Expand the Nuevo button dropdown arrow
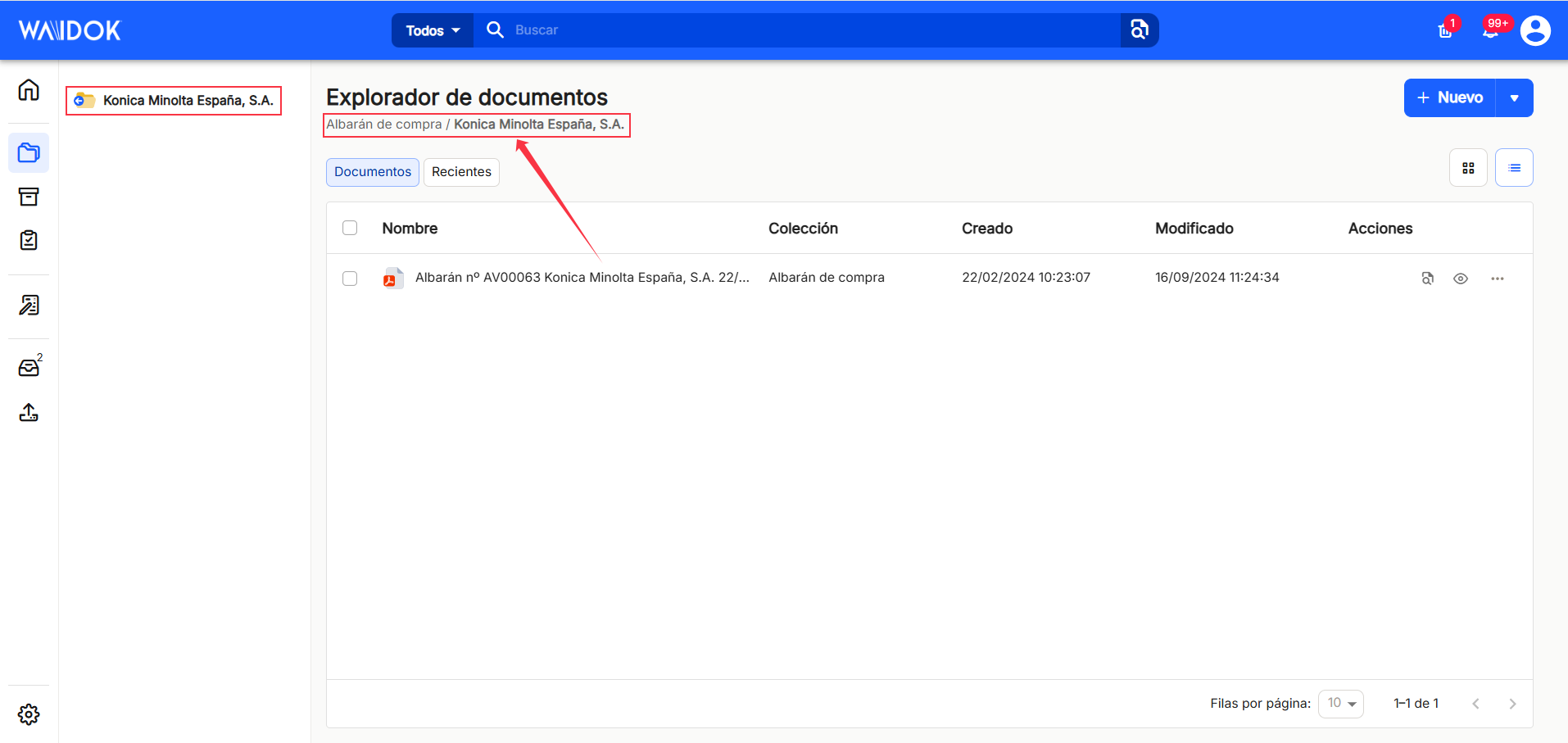1568x743 pixels. [x=1515, y=98]
